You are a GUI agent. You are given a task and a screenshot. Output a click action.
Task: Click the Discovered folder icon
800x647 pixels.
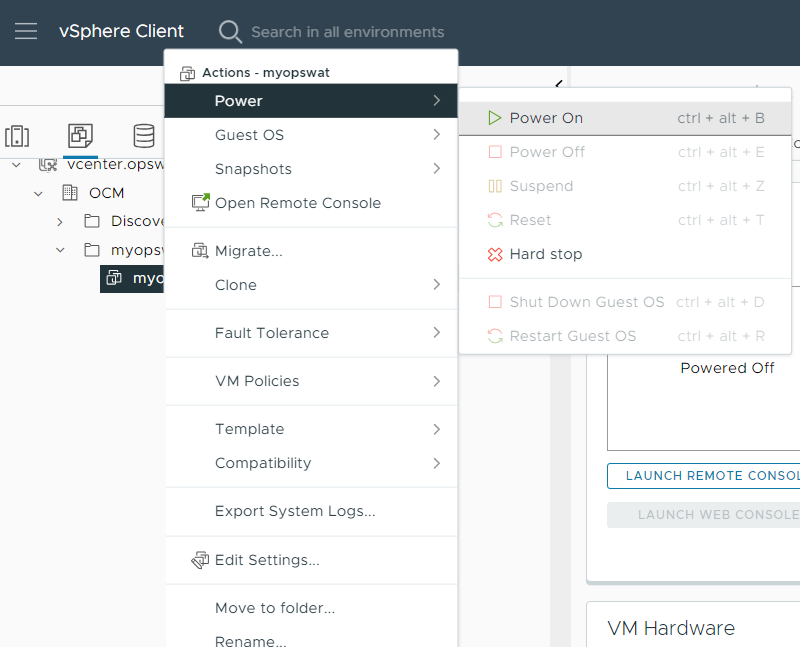(x=92, y=221)
